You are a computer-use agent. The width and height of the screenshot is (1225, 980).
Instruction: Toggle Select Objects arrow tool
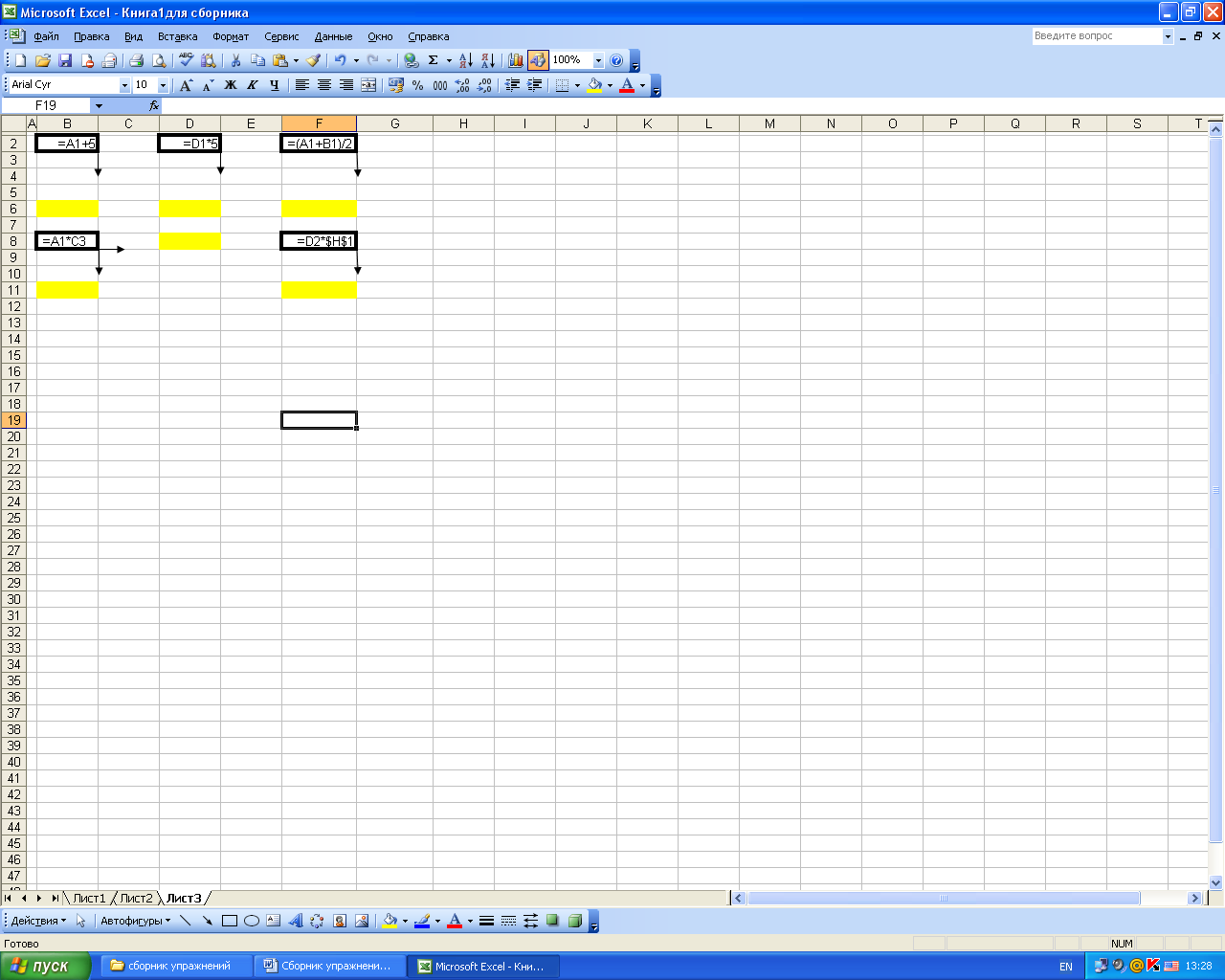click(x=81, y=921)
